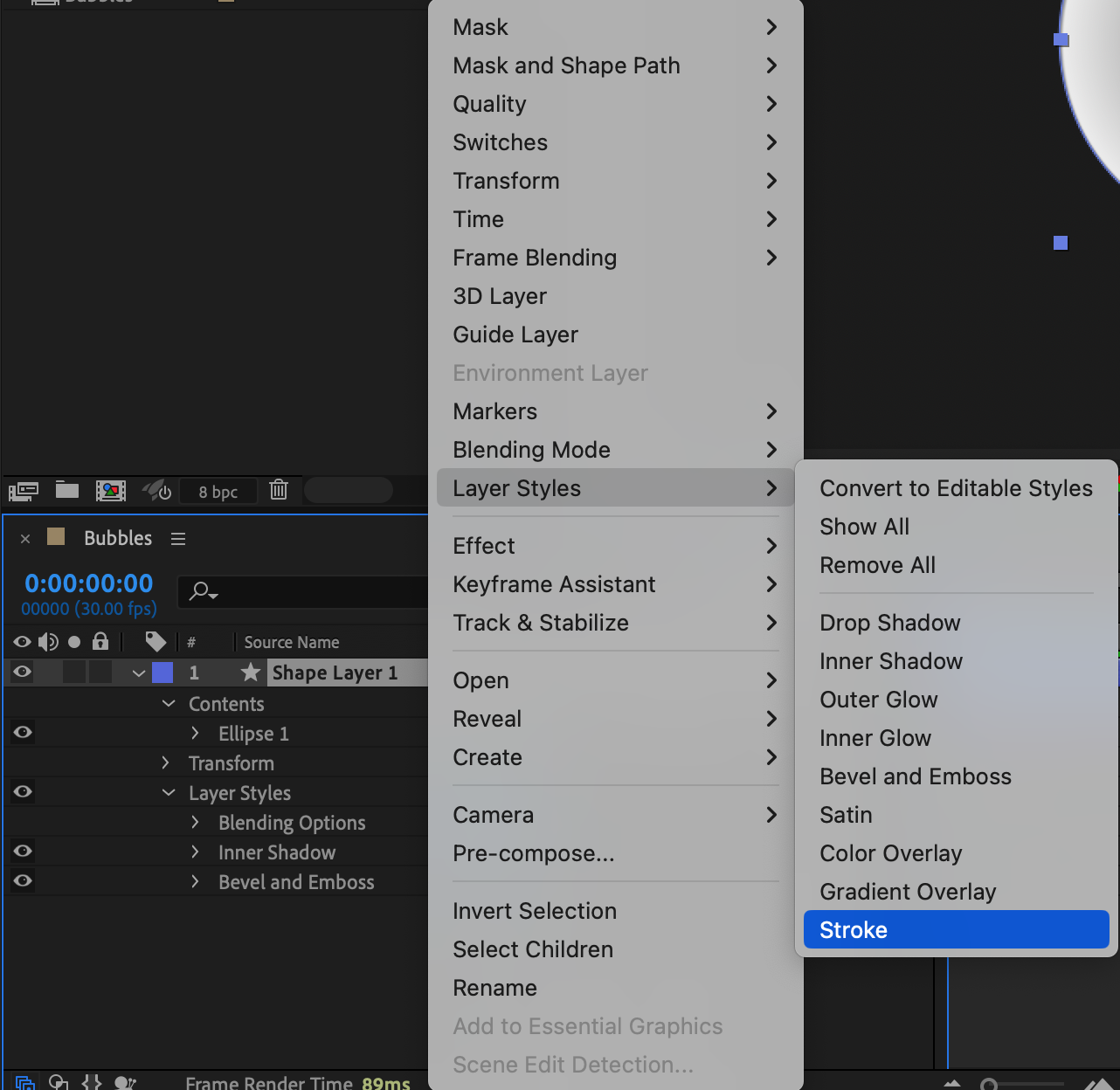
Task: Click the label tag column icon
Action: tap(156, 642)
